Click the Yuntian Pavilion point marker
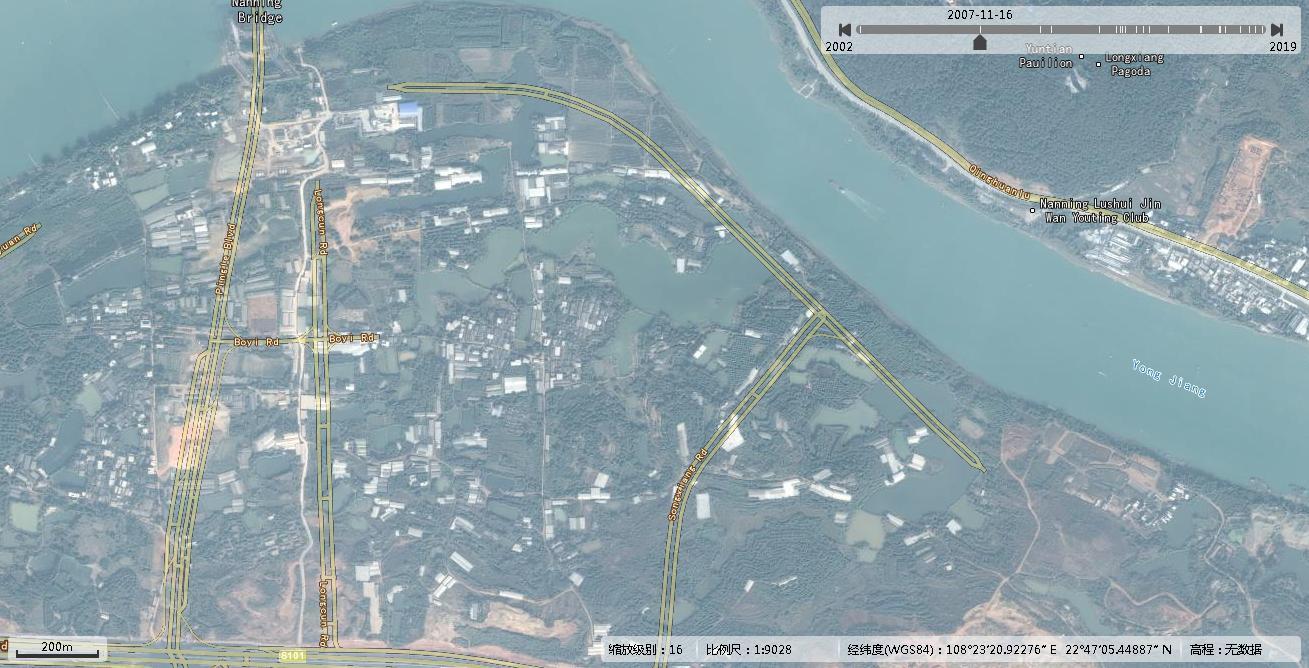 coord(1081,58)
